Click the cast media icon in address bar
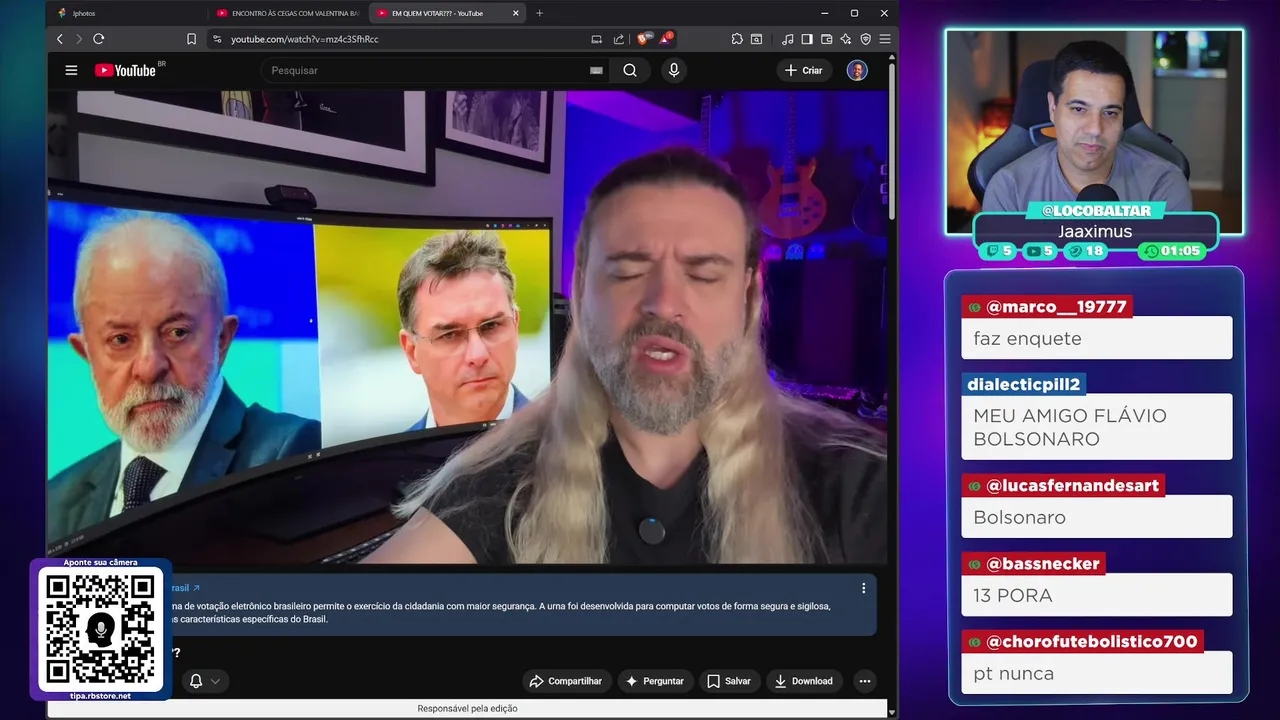 [x=597, y=39]
